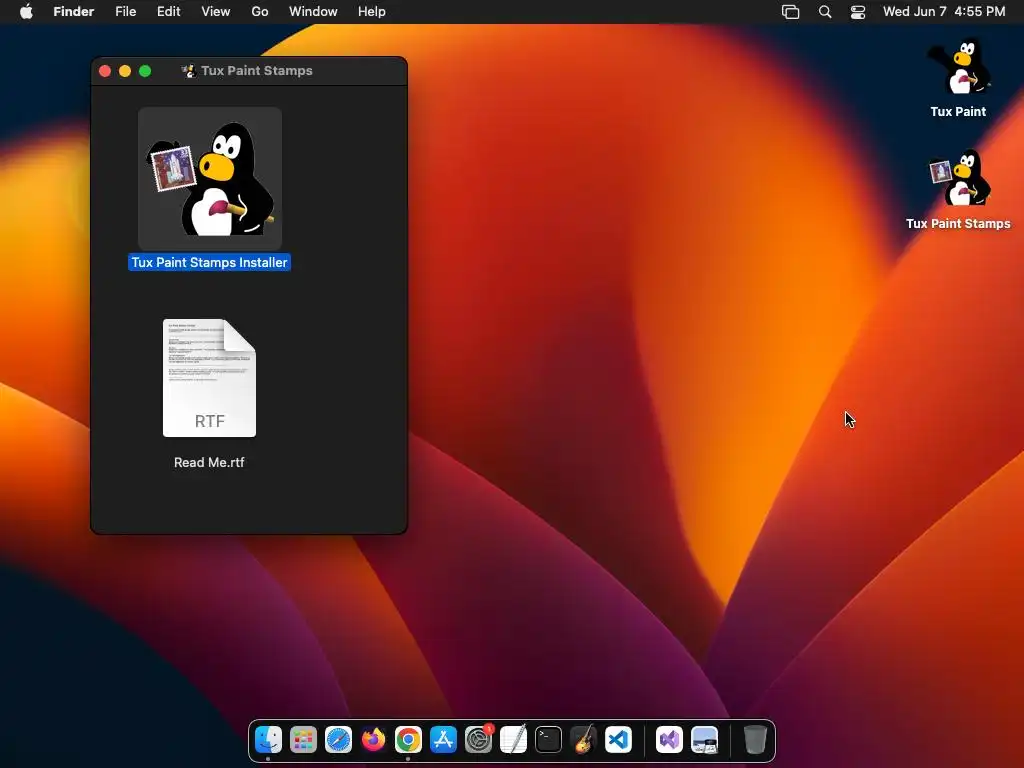Image resolution: width=1024 pixels, height=768 pixels.
Task: Open the Trash in the Dock
Action: (755, 740)
